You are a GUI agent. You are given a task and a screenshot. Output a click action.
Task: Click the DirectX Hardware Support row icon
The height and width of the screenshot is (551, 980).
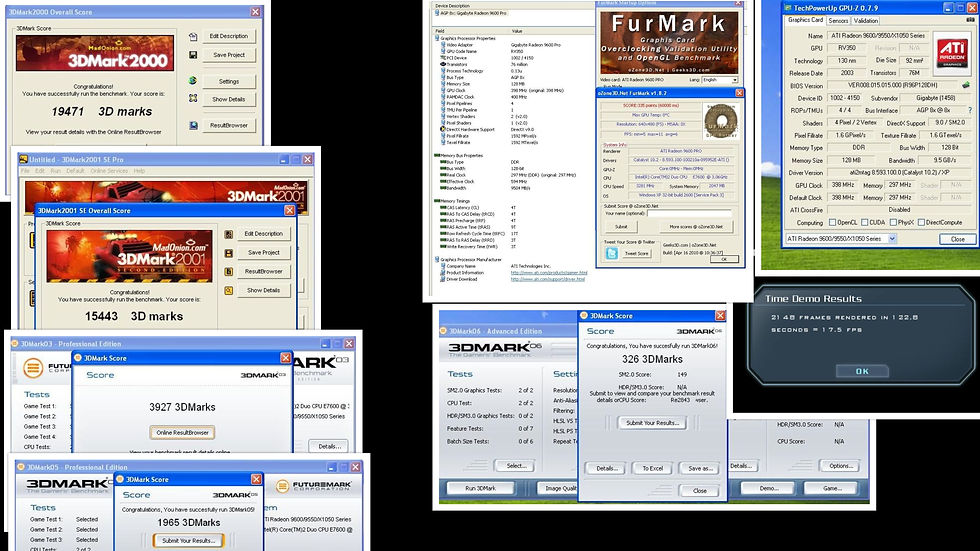[x=443, y=129]
